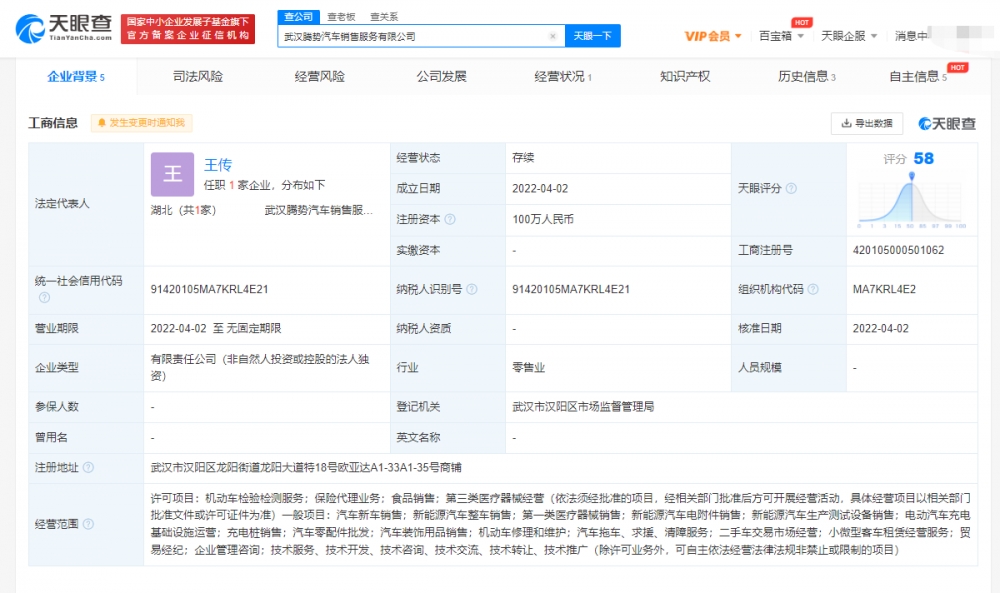Click the 登记机关 value 武汉市汉阳区市场监督管理局
1000x593 pixels.
pyautogui.click(x=583, y=407)
